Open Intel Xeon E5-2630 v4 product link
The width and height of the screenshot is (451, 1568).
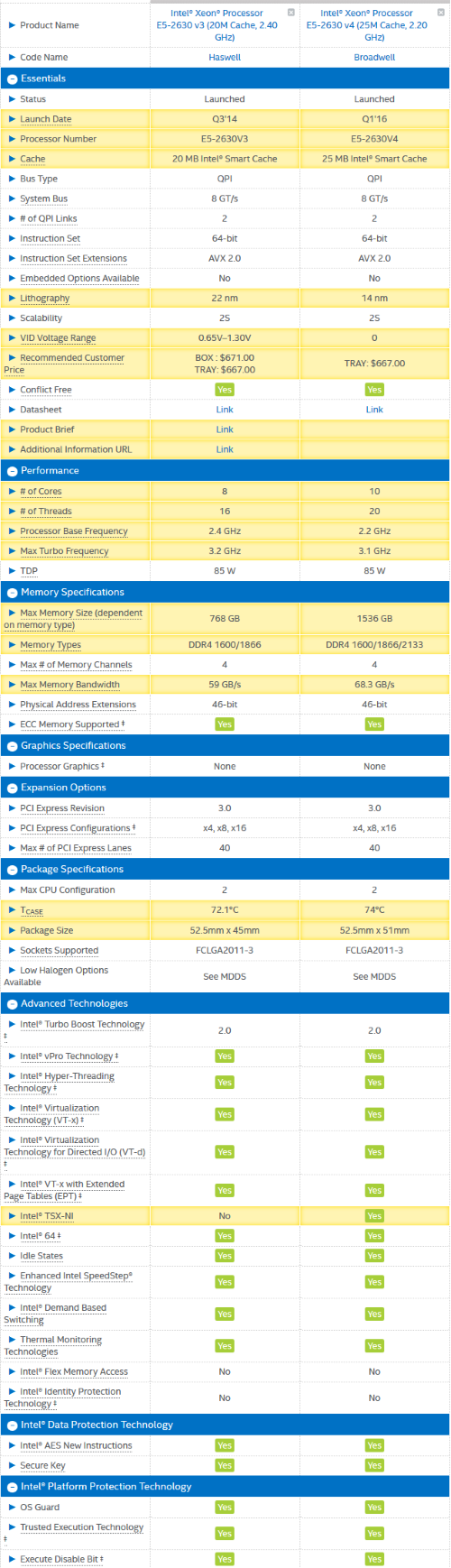click(373, 25)
